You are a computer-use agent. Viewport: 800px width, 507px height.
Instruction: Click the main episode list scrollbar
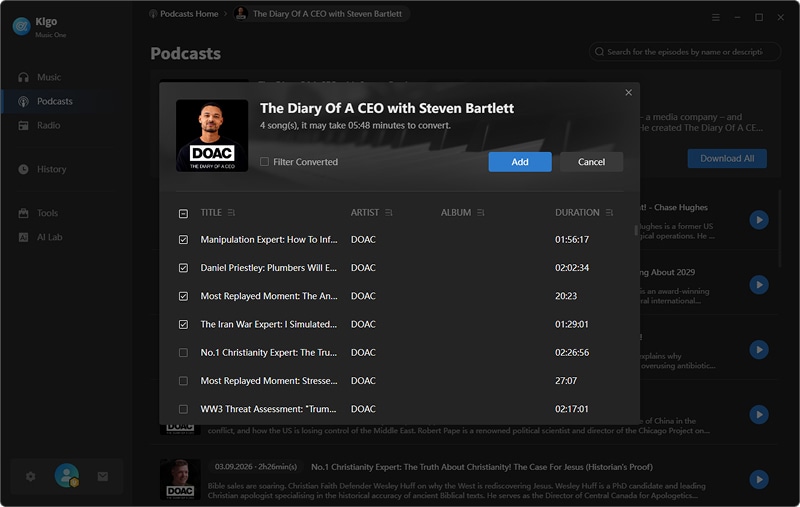coord(779,229)
